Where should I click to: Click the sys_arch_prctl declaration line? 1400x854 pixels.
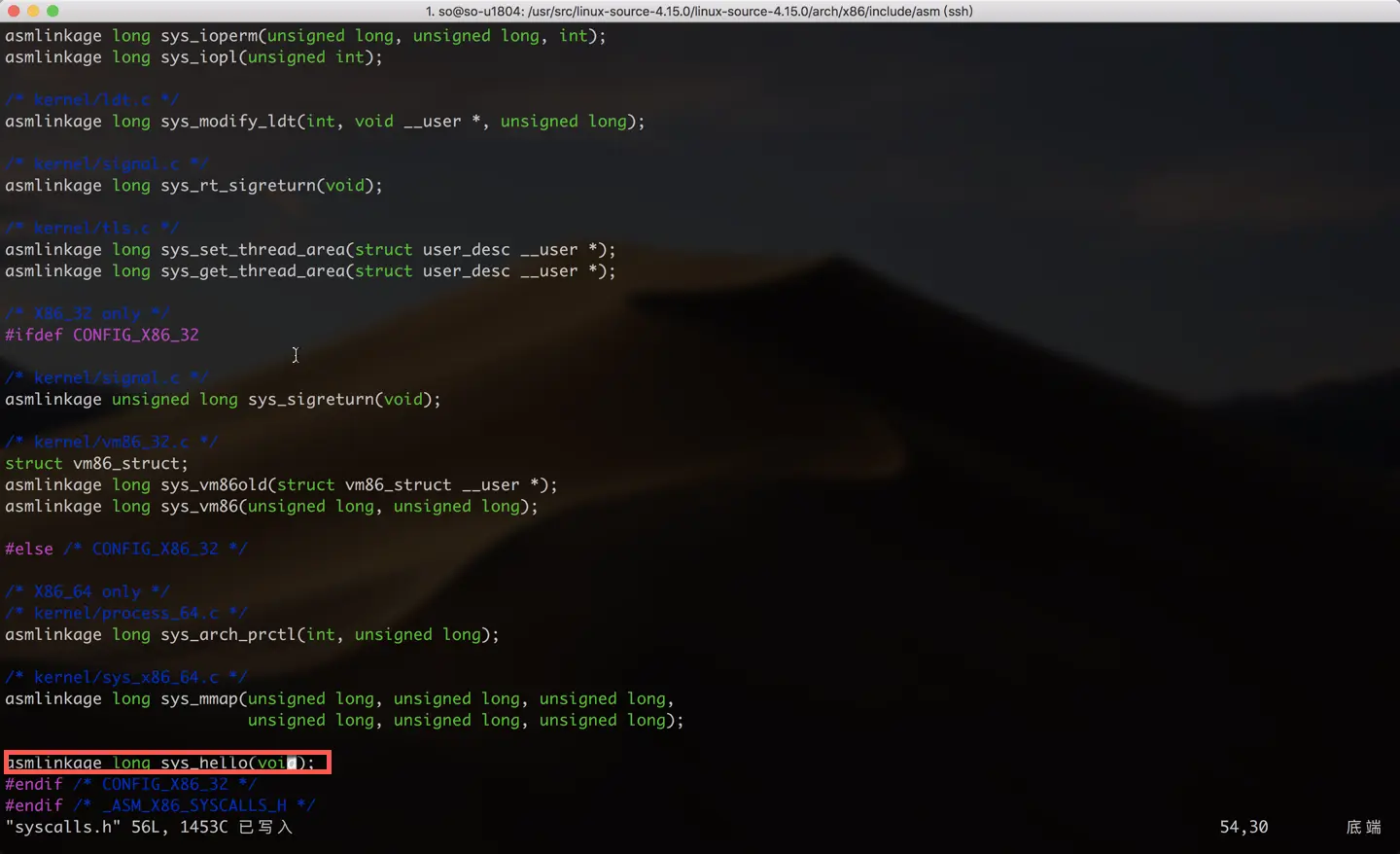(252, 635)
